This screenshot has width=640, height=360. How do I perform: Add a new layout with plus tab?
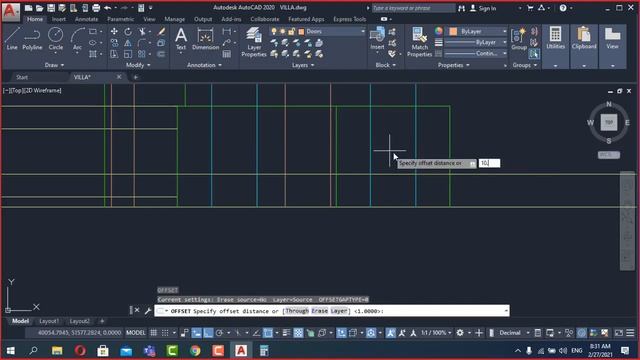102,321
